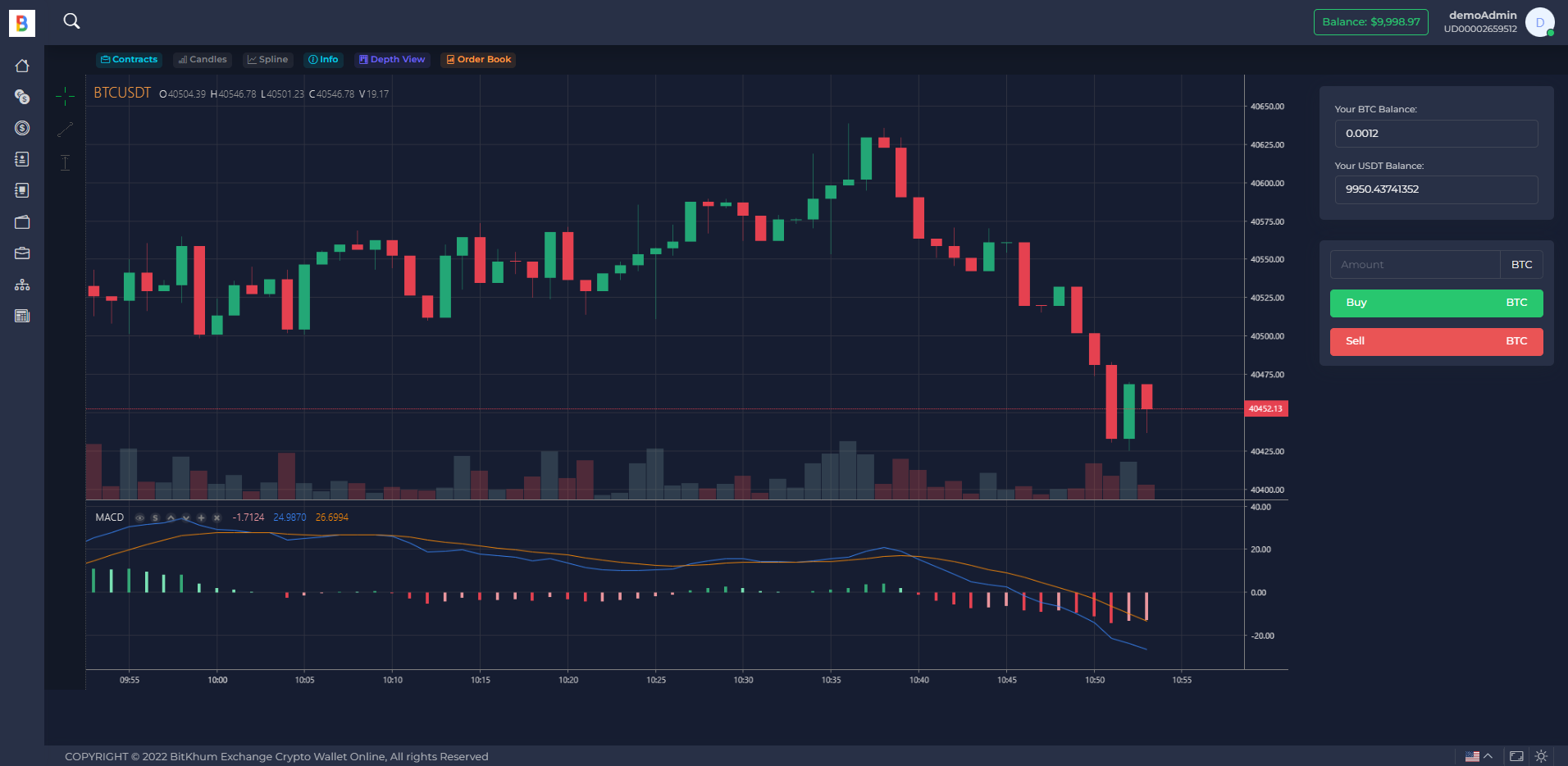Open the calculator icon in the sidebar
Image resolution: width=1568 pixels, height=766 pixels.
pos(22,316)
